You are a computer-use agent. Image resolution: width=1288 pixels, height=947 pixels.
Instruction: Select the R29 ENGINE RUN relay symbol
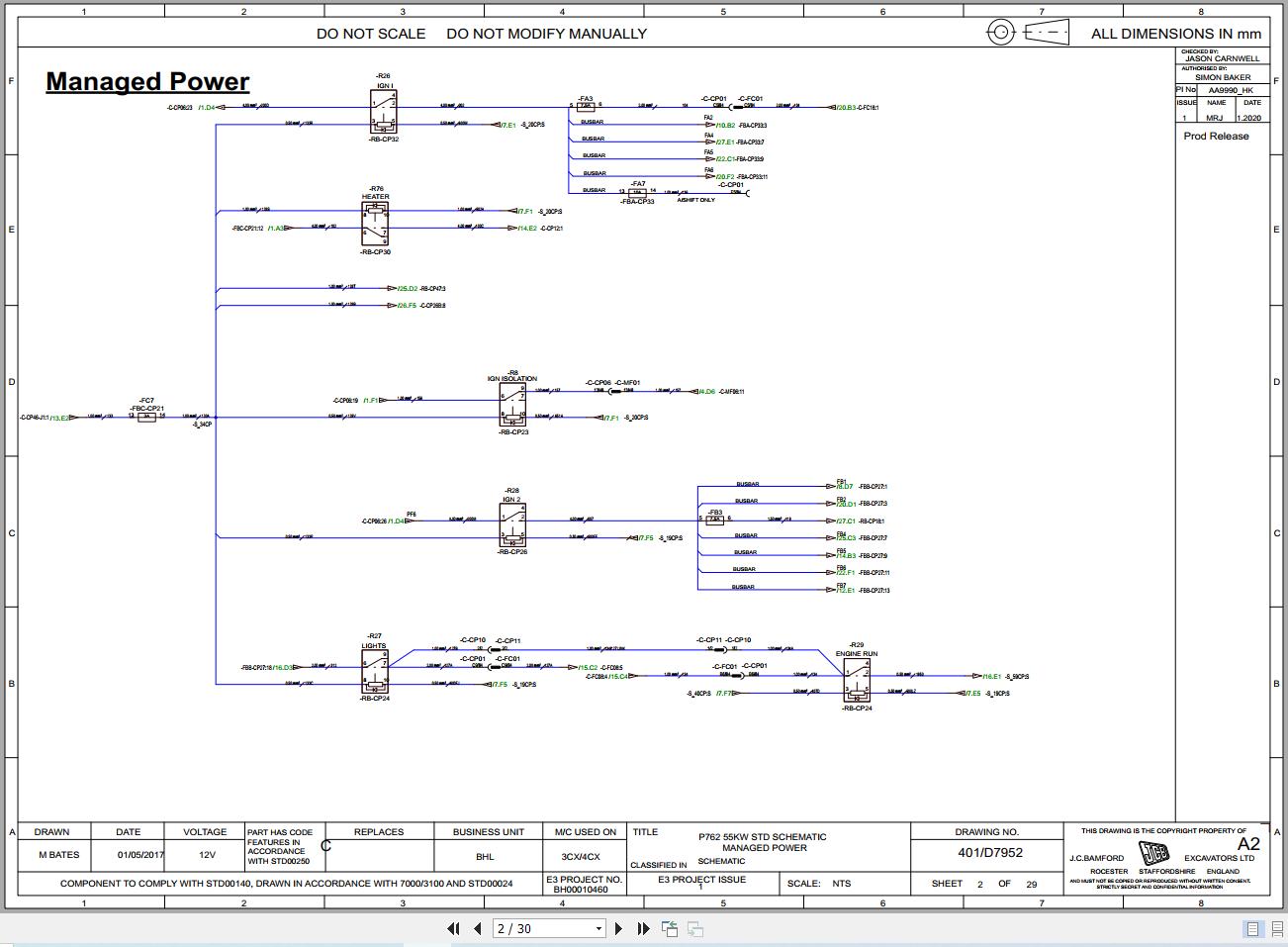coord(857,681)
